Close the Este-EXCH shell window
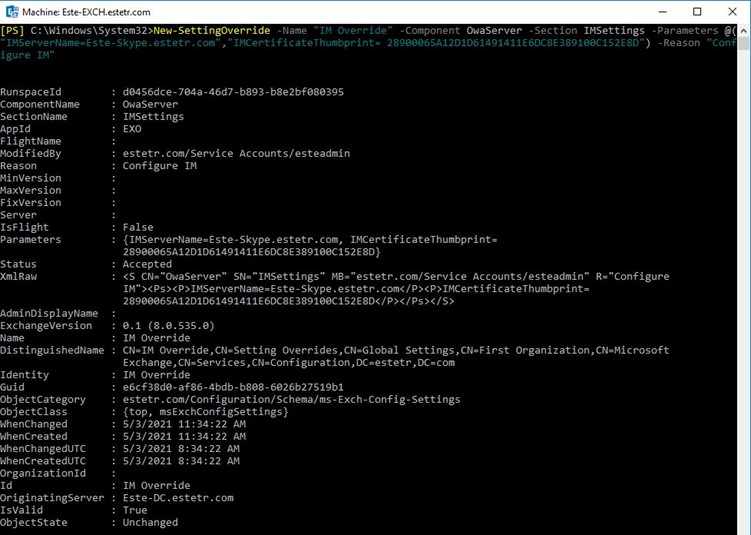Viewport: 751px width, 535px height. pos(732,12)
